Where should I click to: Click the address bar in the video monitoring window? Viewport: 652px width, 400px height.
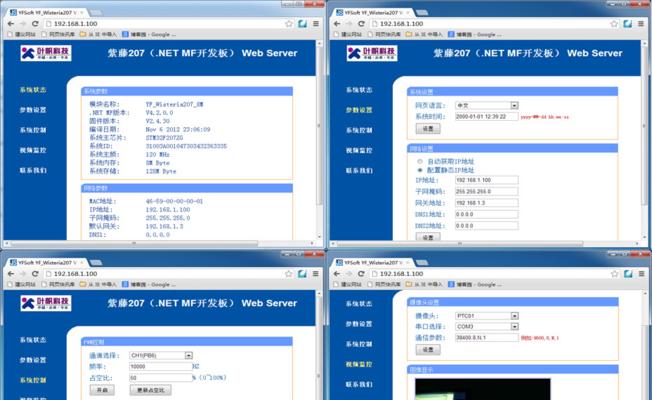point(491,274)
